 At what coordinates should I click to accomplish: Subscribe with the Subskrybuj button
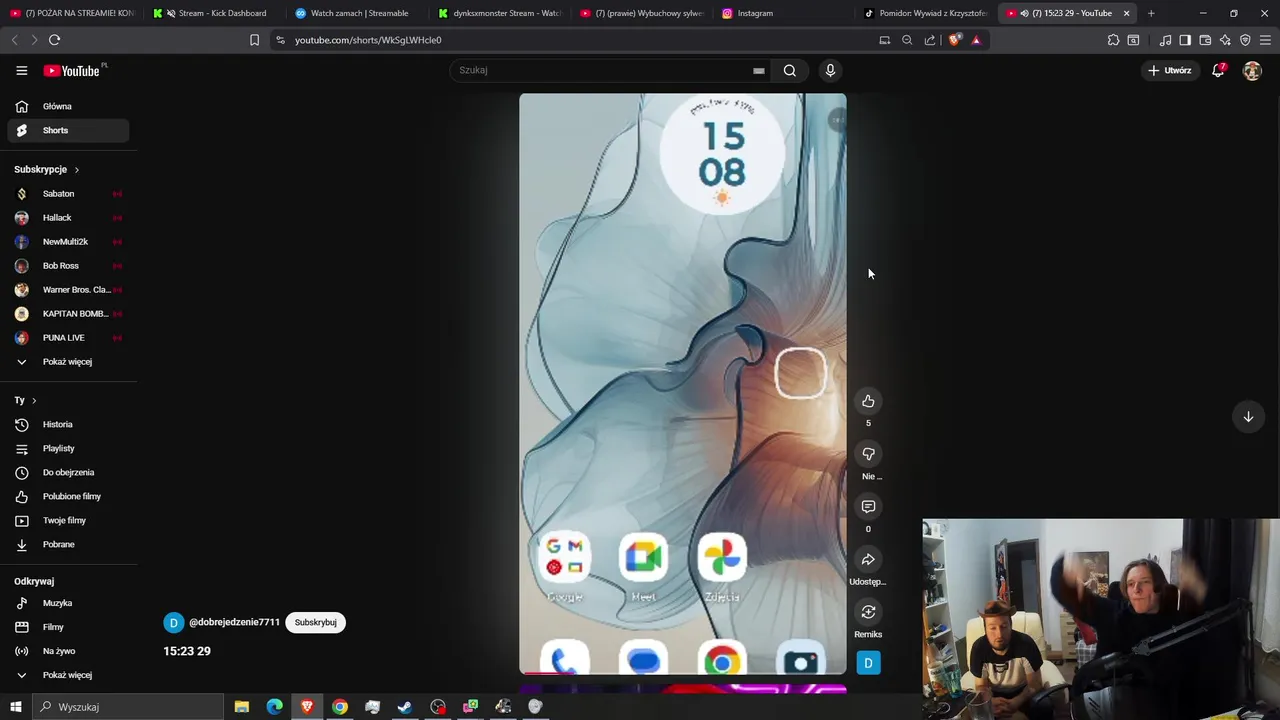point(315,622)
